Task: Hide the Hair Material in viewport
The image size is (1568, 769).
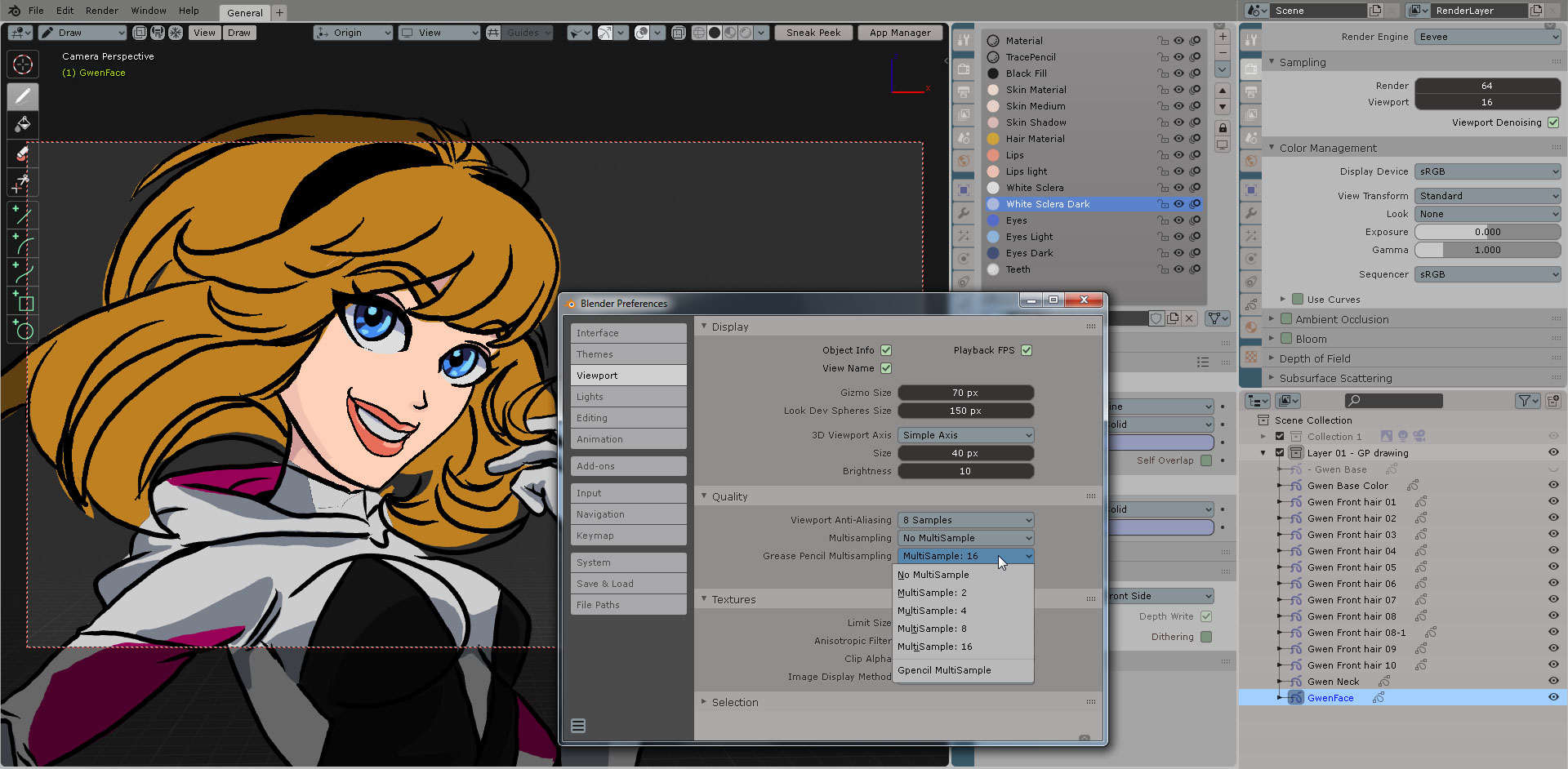Action: click(x=1178, y=139)
